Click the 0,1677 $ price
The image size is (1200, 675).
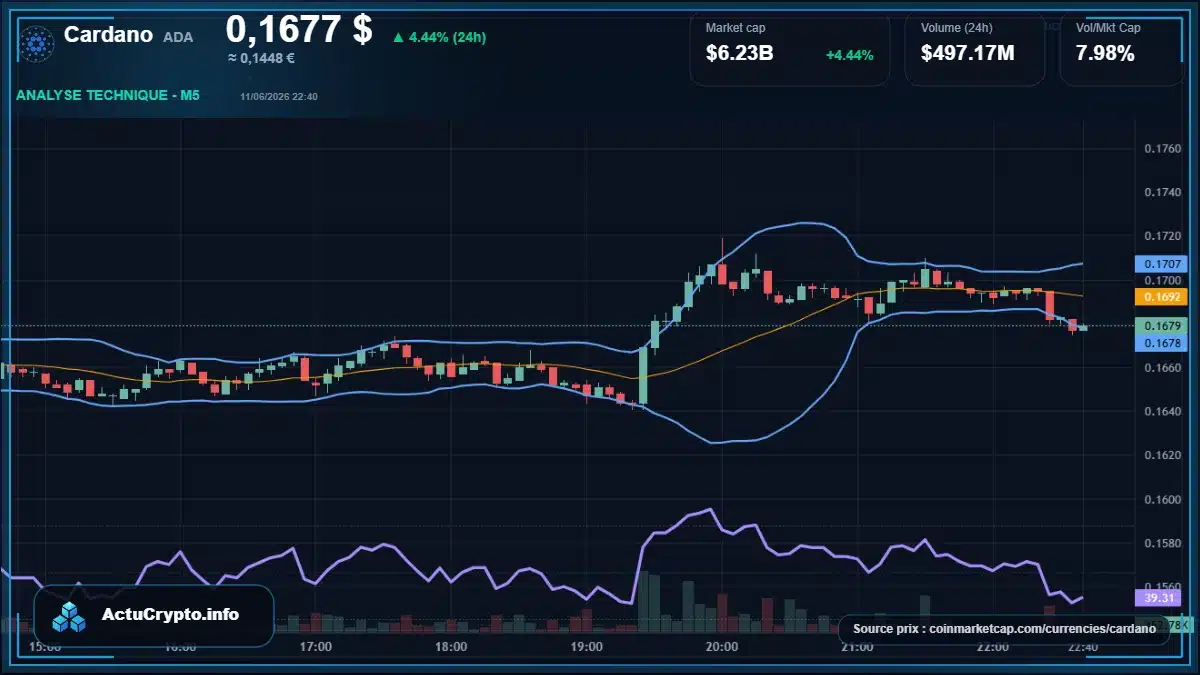[x=299, y=29]
